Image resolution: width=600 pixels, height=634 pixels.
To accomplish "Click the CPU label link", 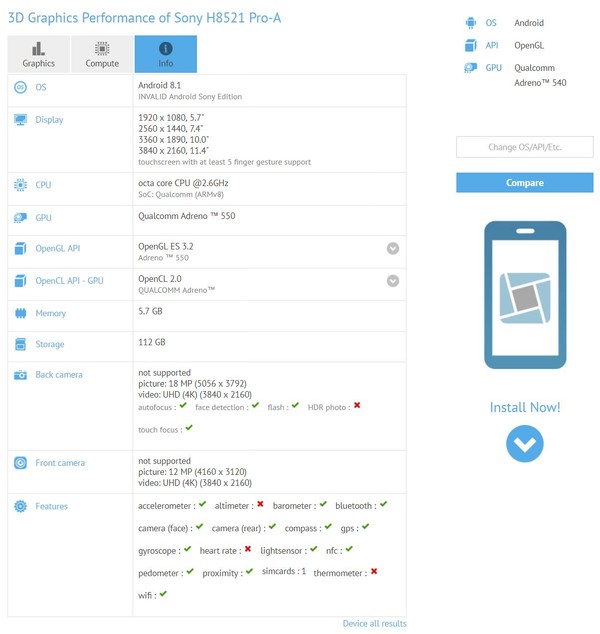I will [43, 185].
